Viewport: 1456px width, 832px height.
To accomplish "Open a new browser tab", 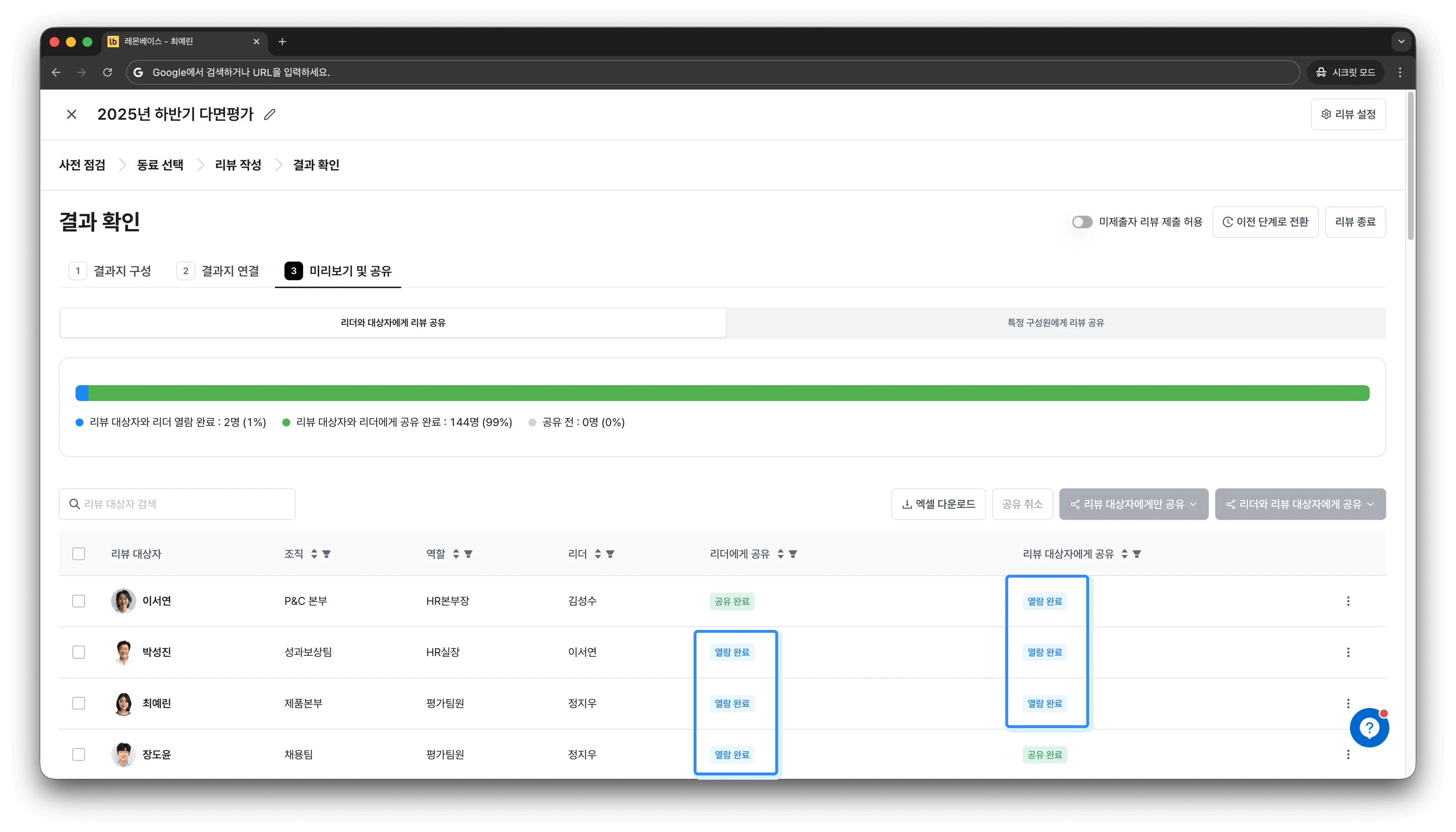I will coord(282,41).
